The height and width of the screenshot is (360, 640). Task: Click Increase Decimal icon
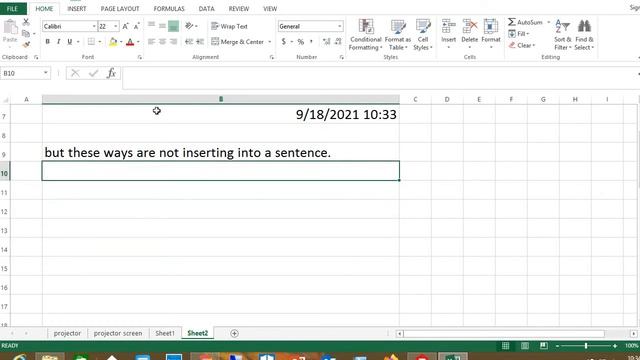click(x=327, y=42)
